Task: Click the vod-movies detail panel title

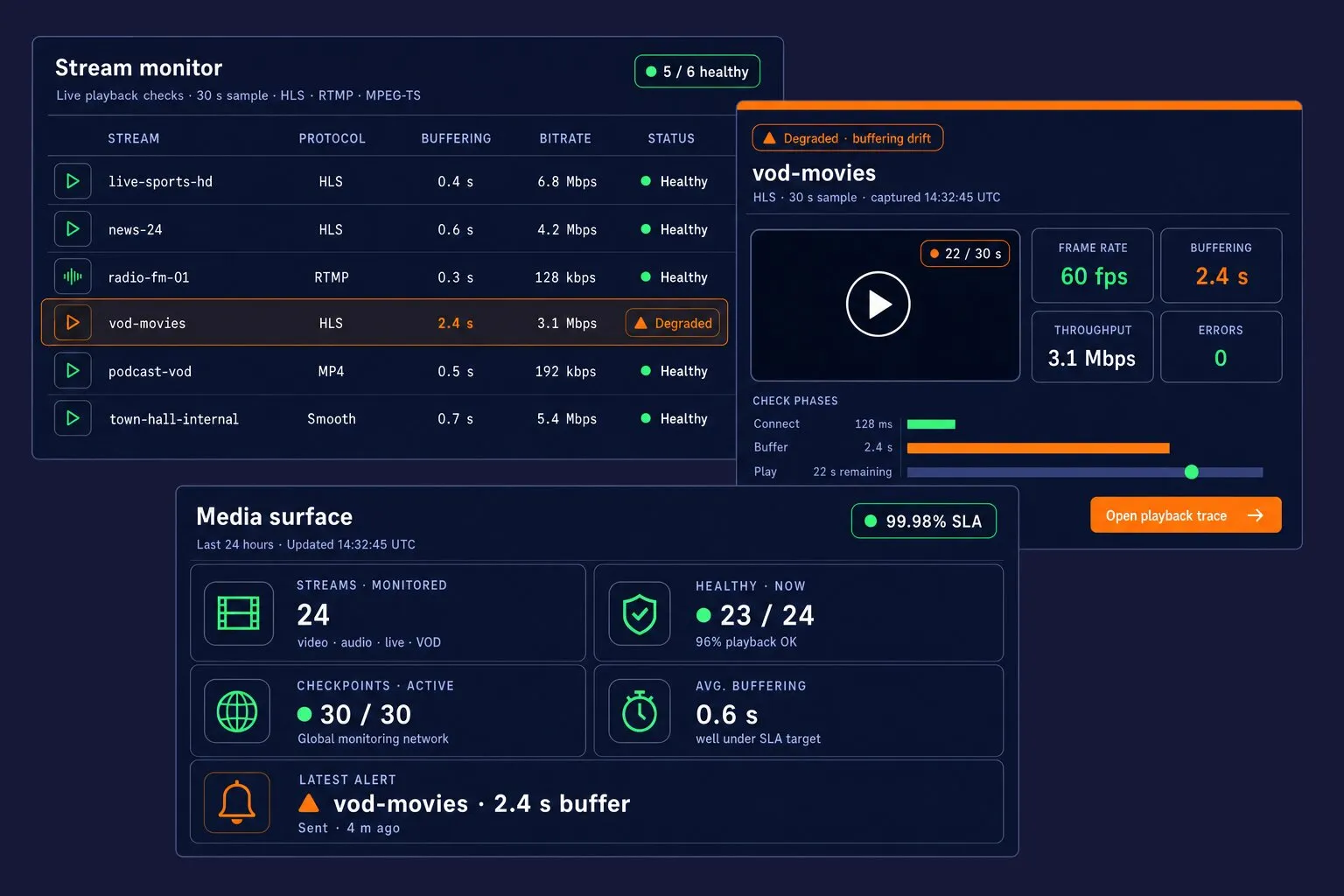Action: [x=814, y=173]
